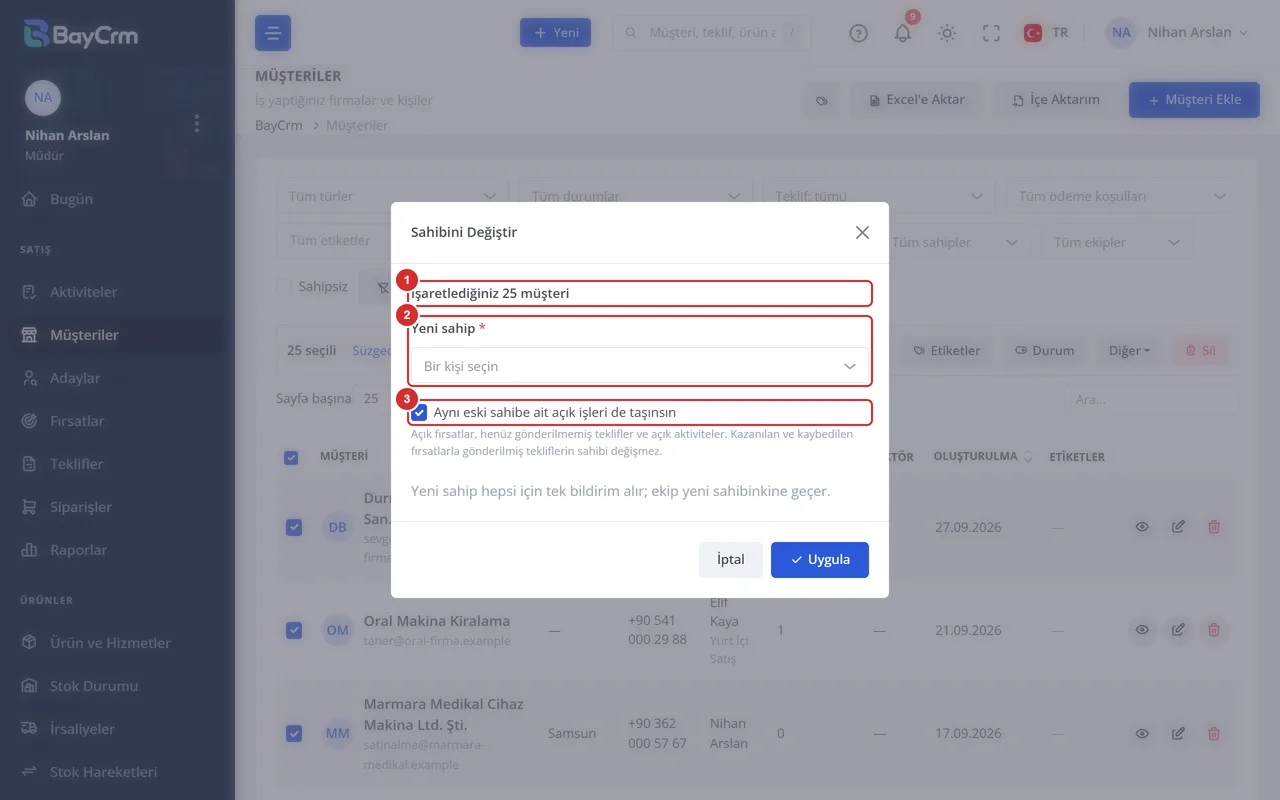This screenshot has width=1280, height=800.
Task: View Oral Makina Kiralama eye icon
Action: [x=1142, y=630]
